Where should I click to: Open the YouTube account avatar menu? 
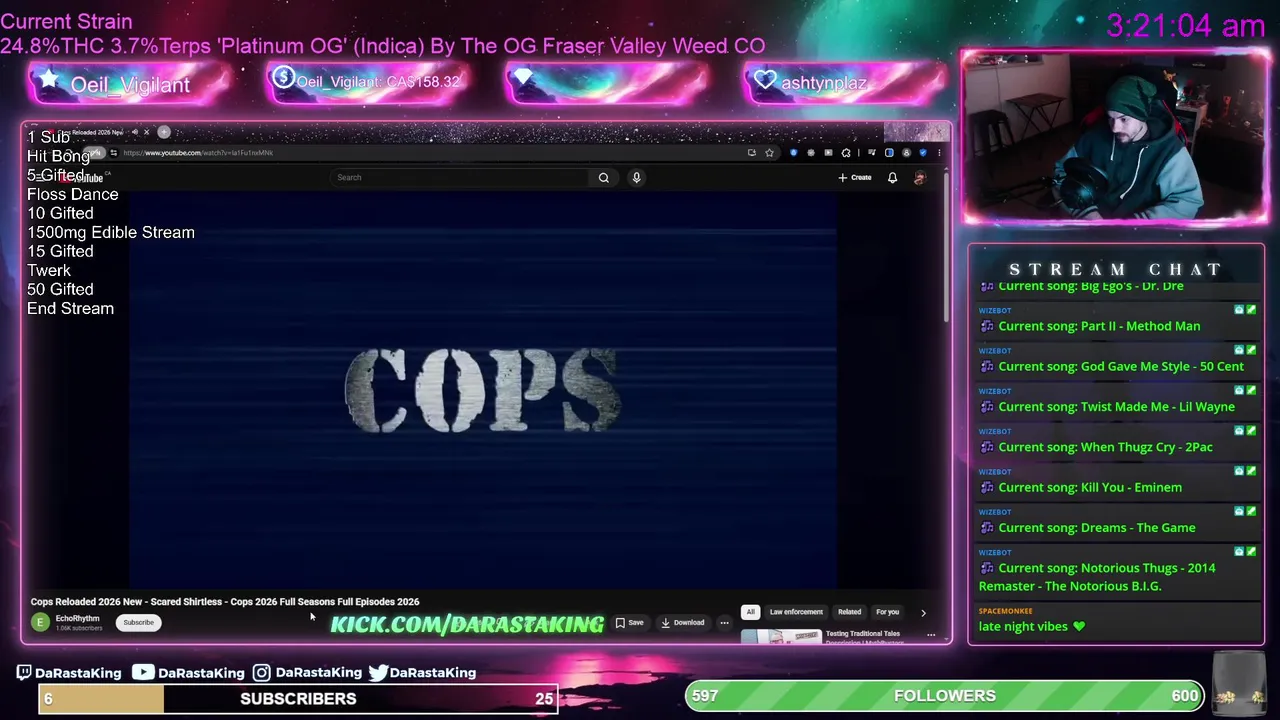[x=920, y=177]
